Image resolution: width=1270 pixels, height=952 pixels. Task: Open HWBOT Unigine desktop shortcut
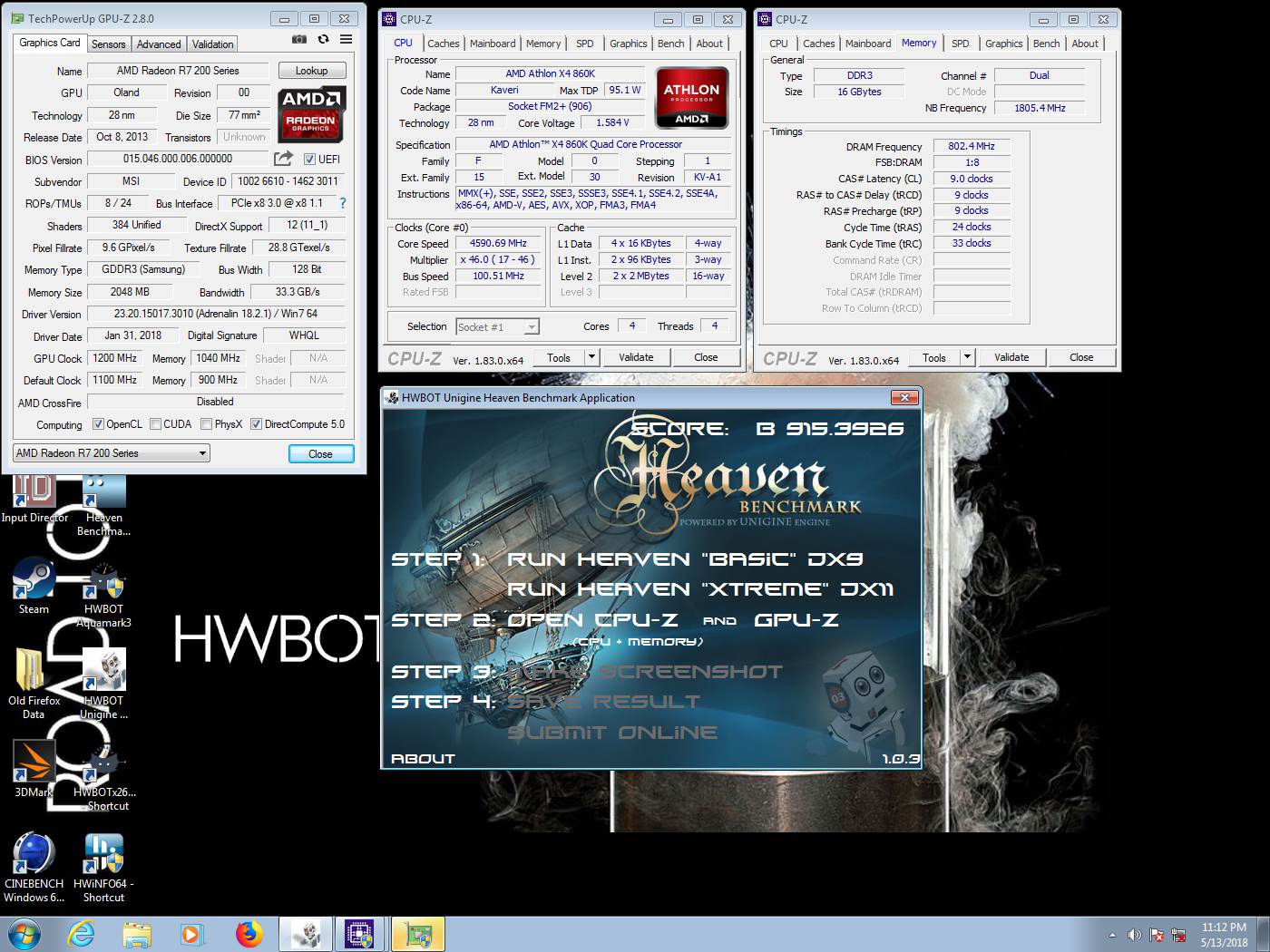tap(103, 685)
